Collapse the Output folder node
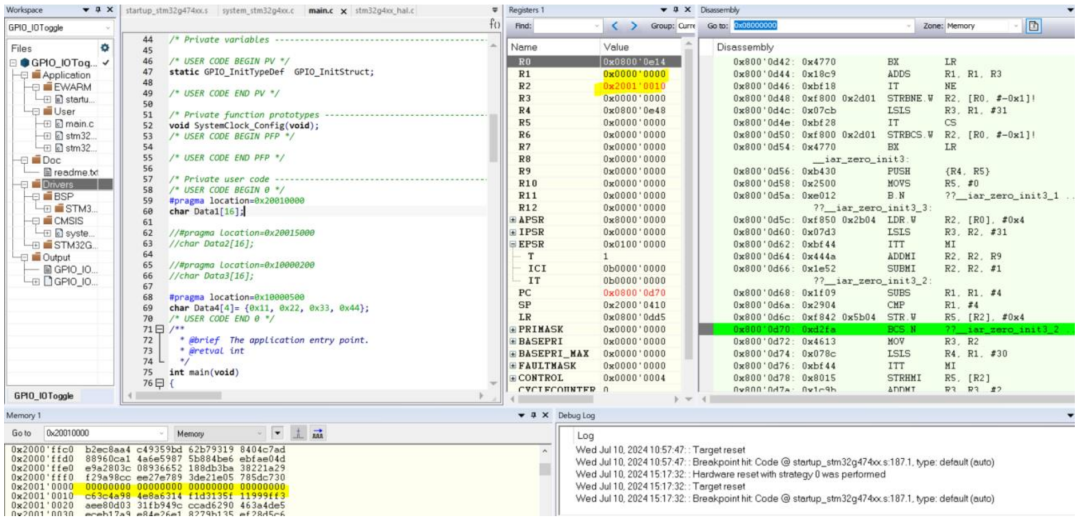 (x=25, y=257)
